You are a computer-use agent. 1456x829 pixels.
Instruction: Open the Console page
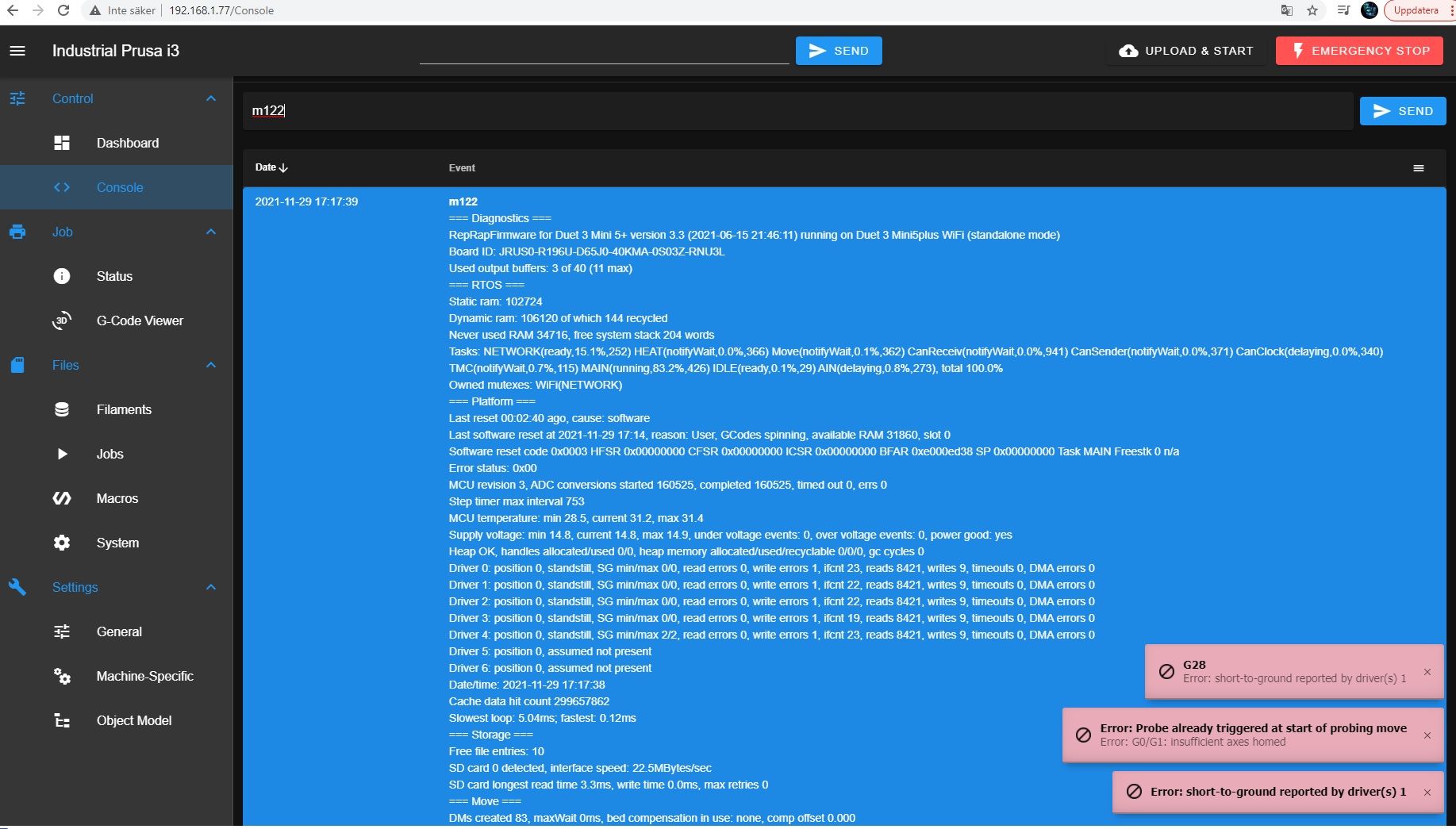[x=117, y=187]
